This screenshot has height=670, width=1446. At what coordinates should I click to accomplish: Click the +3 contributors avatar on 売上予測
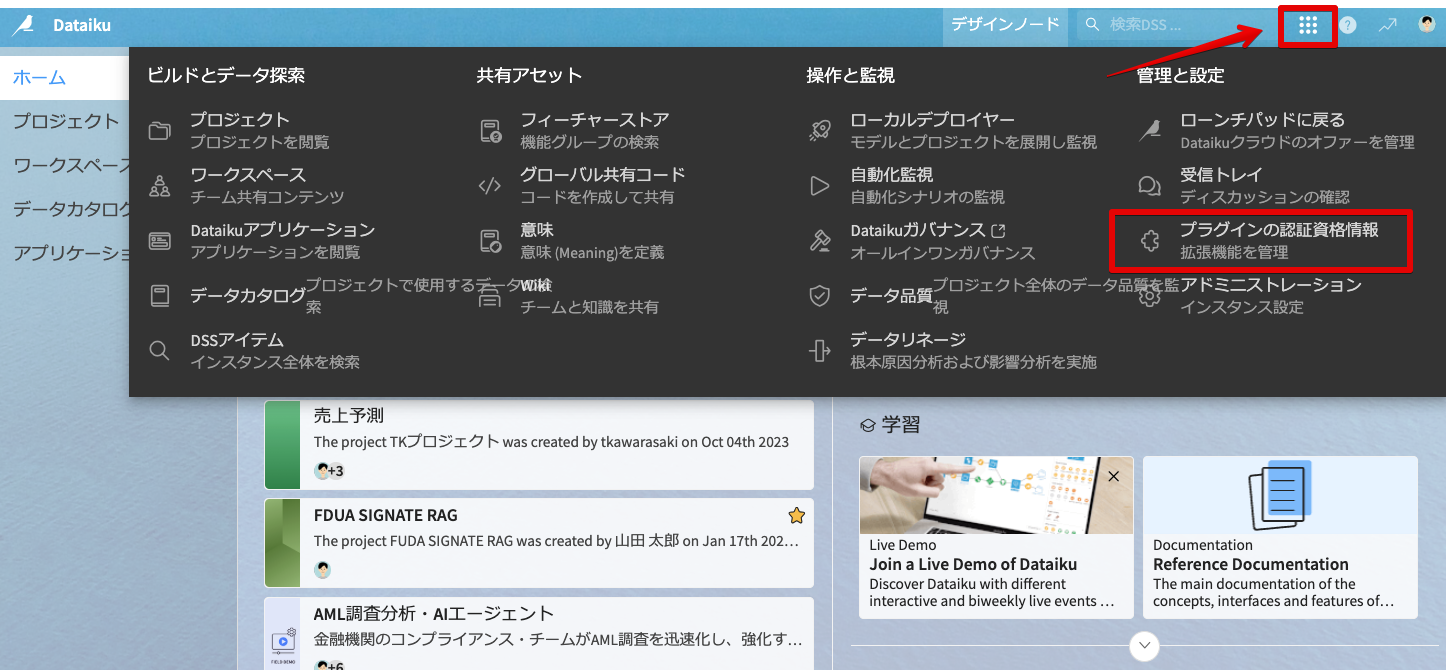329,470
